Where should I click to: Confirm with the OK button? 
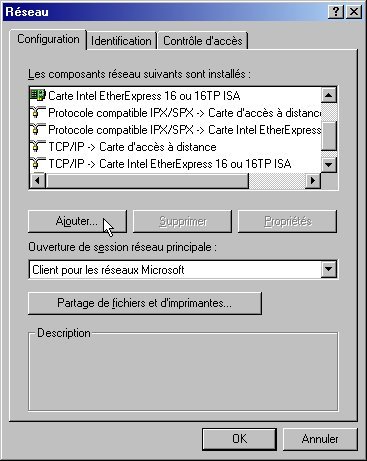[x=239, y=439]
